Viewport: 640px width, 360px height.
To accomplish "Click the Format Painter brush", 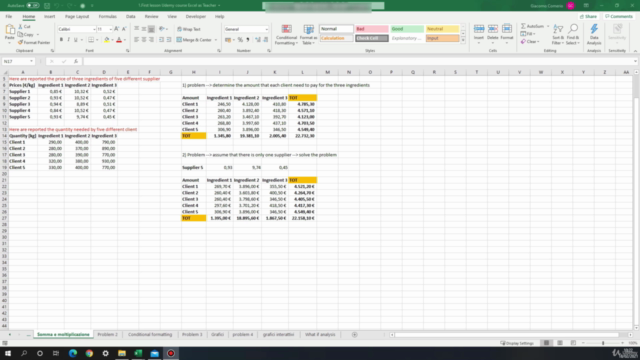I will 20,42.
